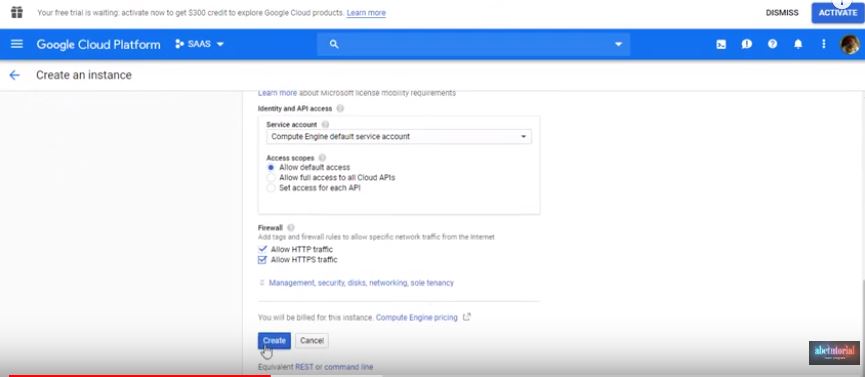Open the feedback/alert chat icon
Viewport: 865px width, 377px height.
pos(746,44)
